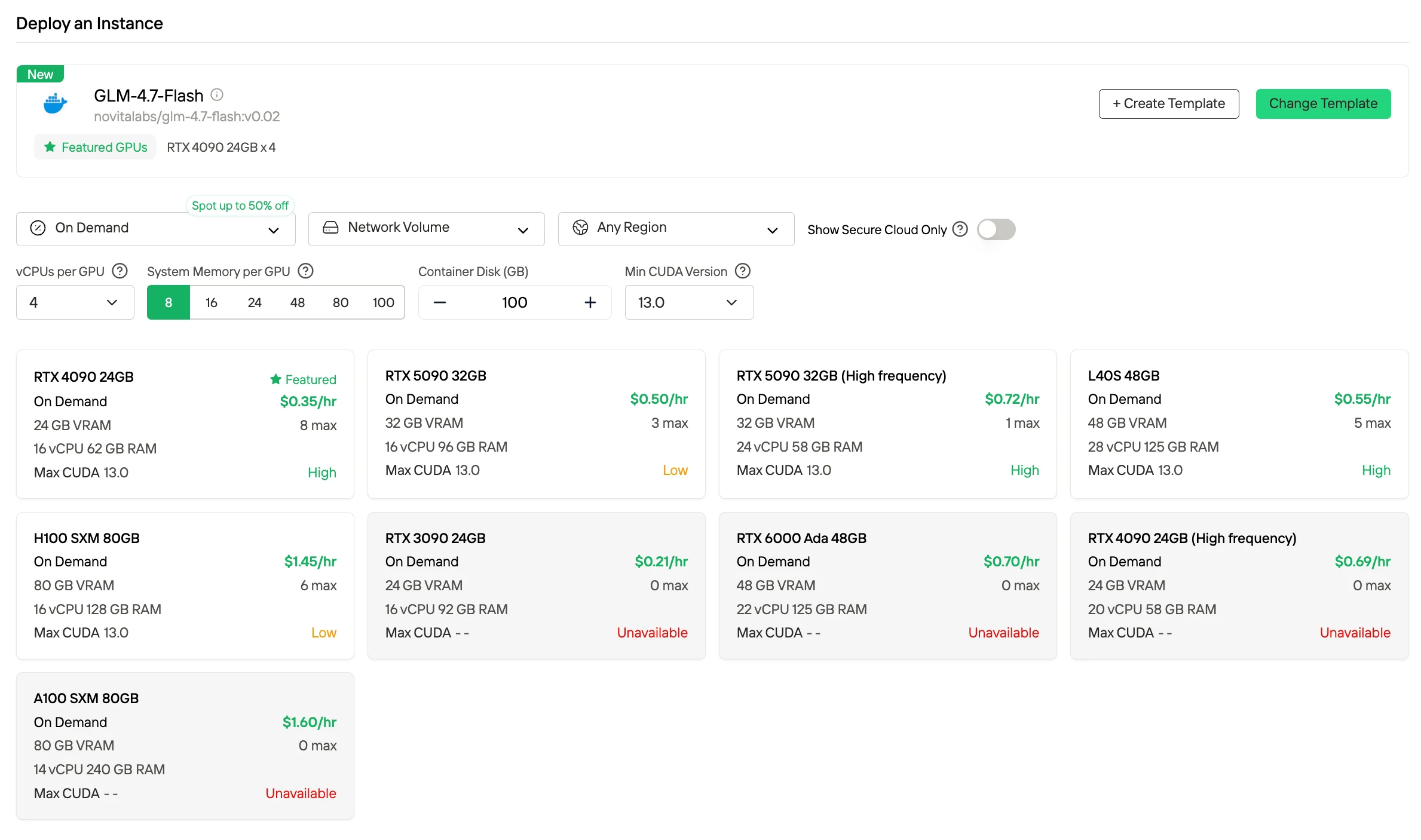Open the On Demand pricing dropdown
The width and height of the screenshot is (1421, 840).
point(156,229)
